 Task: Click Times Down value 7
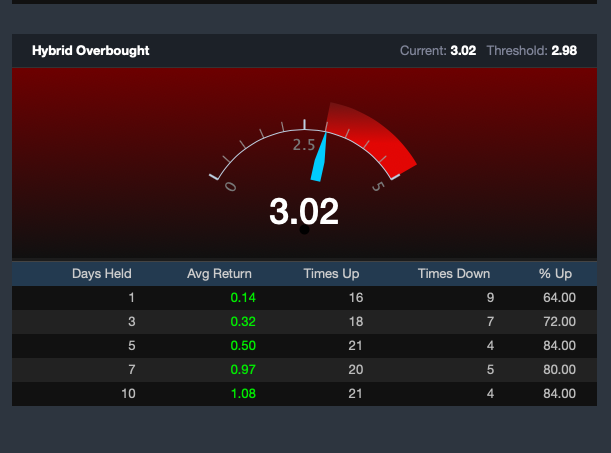(x=490, y=322)
